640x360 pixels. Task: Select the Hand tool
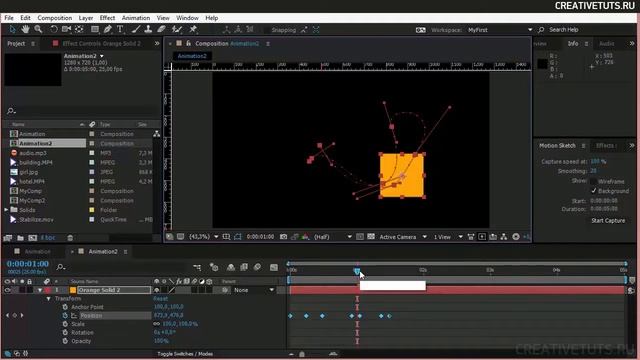point(25,29)
